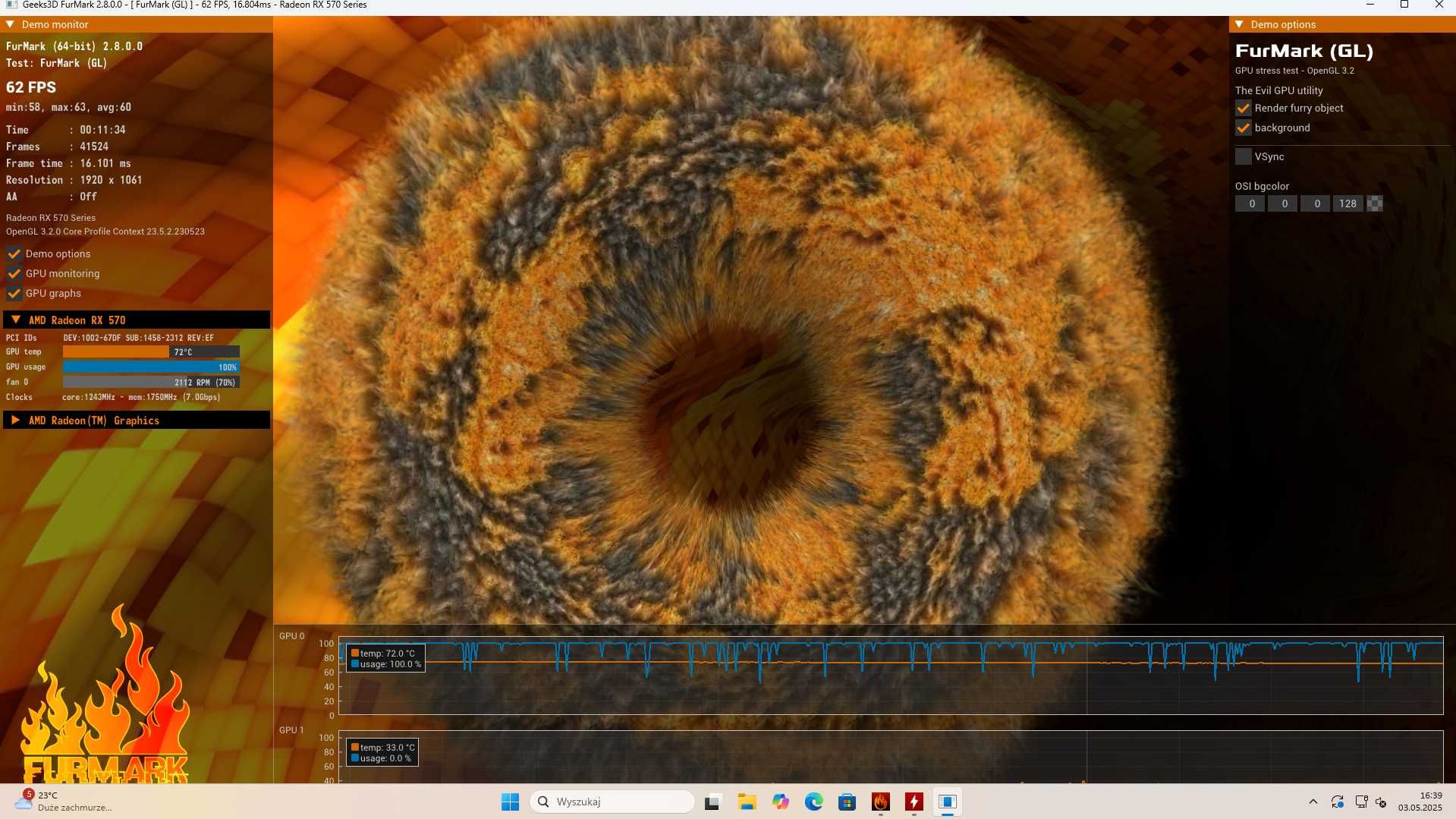Uncheck the GPU graphs checkbox
Viewport: 1456px width, 819px height.
(x=14, y=293)
